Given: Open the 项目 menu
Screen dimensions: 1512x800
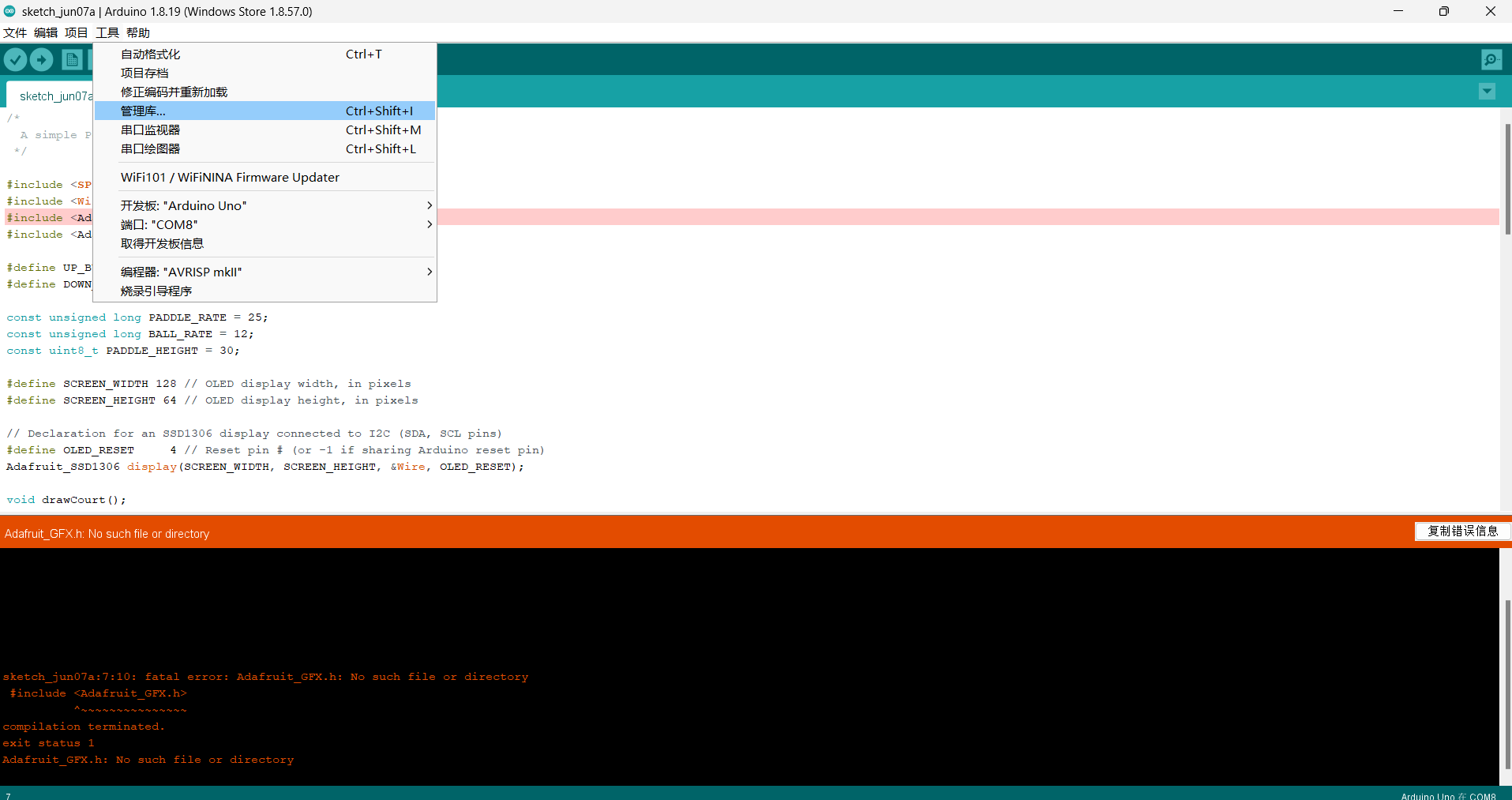Looking at the screenshot, I should coord(77,32).
